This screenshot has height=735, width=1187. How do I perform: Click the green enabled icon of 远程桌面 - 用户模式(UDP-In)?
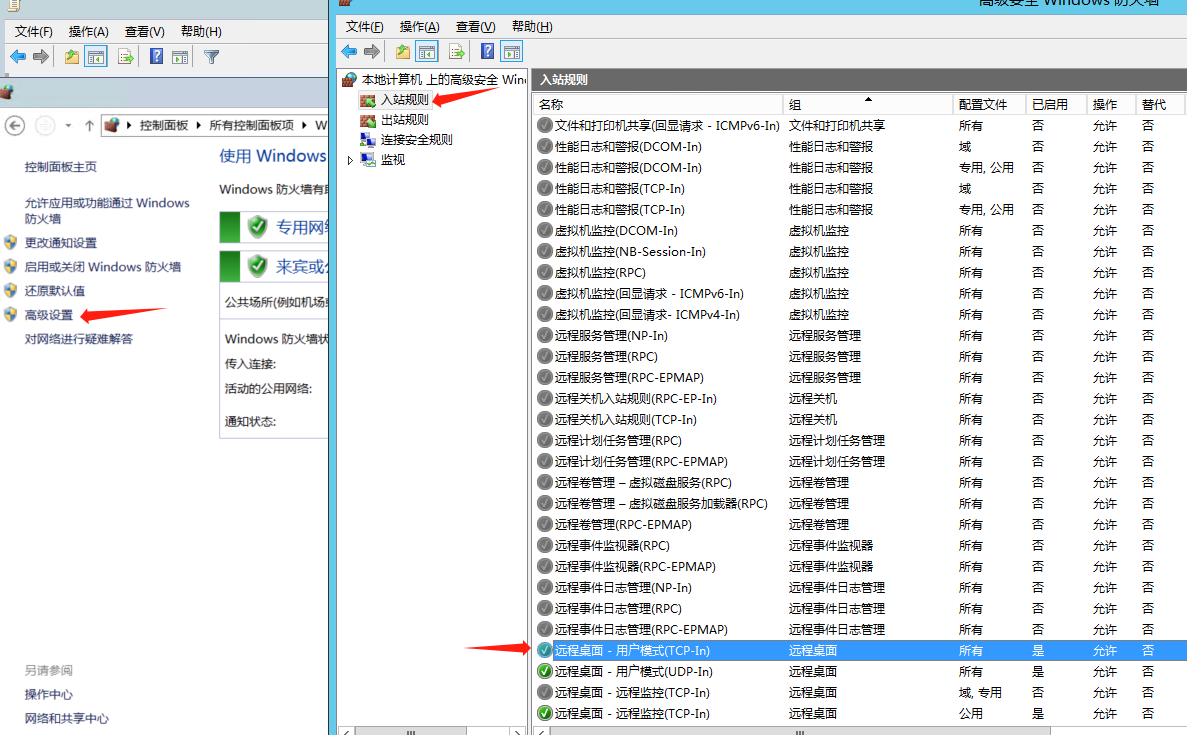544,671
